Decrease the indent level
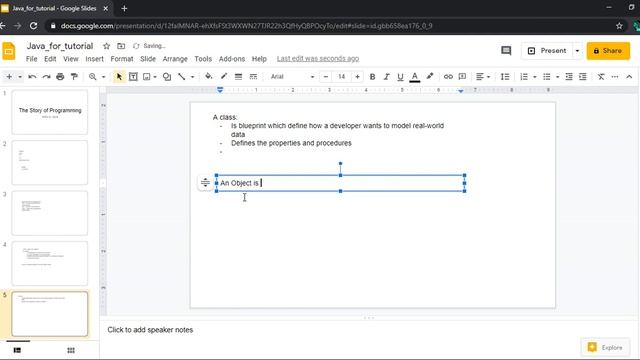 click(x=569, y=76)
